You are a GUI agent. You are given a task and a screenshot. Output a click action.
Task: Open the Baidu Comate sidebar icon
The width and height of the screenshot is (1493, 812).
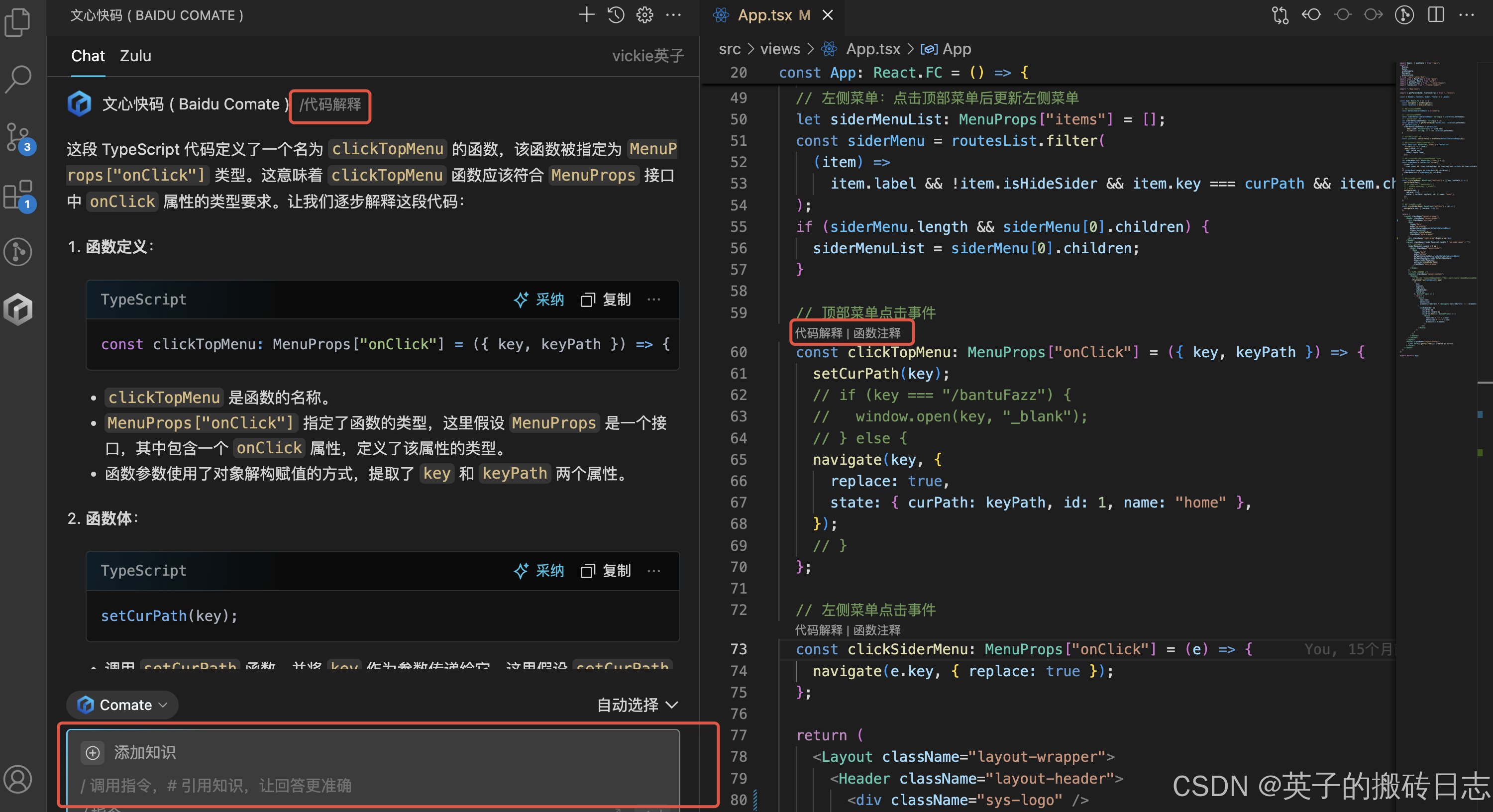(18, 308)
